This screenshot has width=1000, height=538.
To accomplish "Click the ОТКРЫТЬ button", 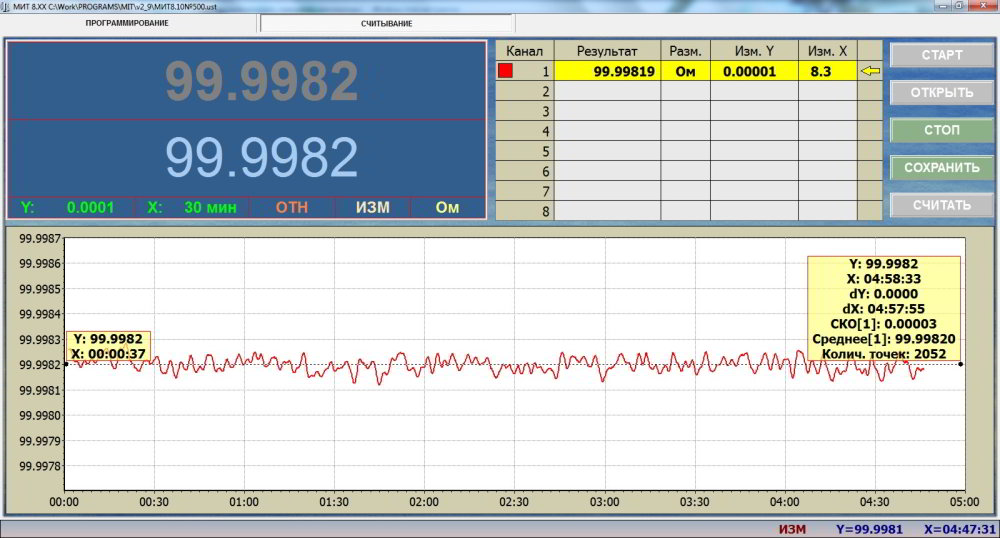I will pyautogui.click(x=941, y=93).
